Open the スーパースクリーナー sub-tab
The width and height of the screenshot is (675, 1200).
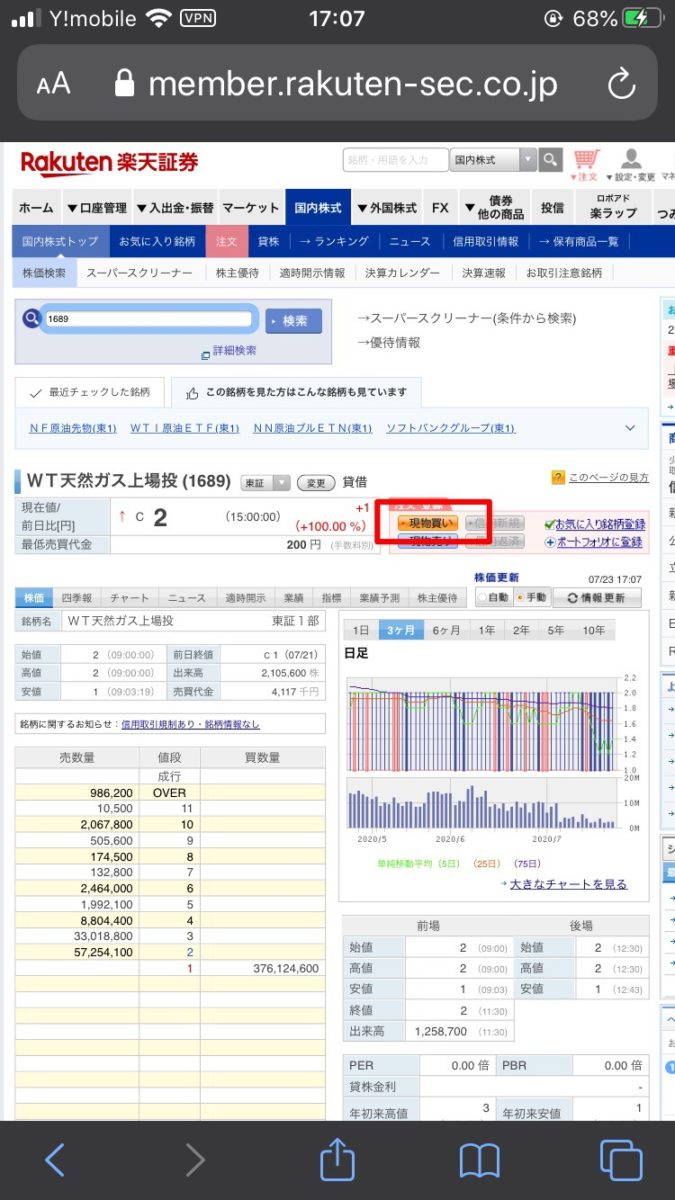(139, 273)
